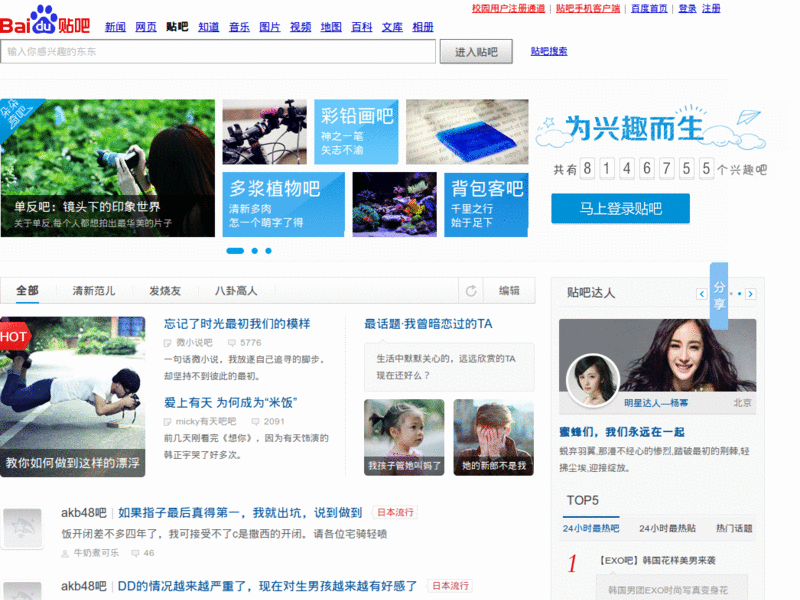
Task: Open the 分享 share ribbon
Action: pyautogui.click(x=719, y=295)
